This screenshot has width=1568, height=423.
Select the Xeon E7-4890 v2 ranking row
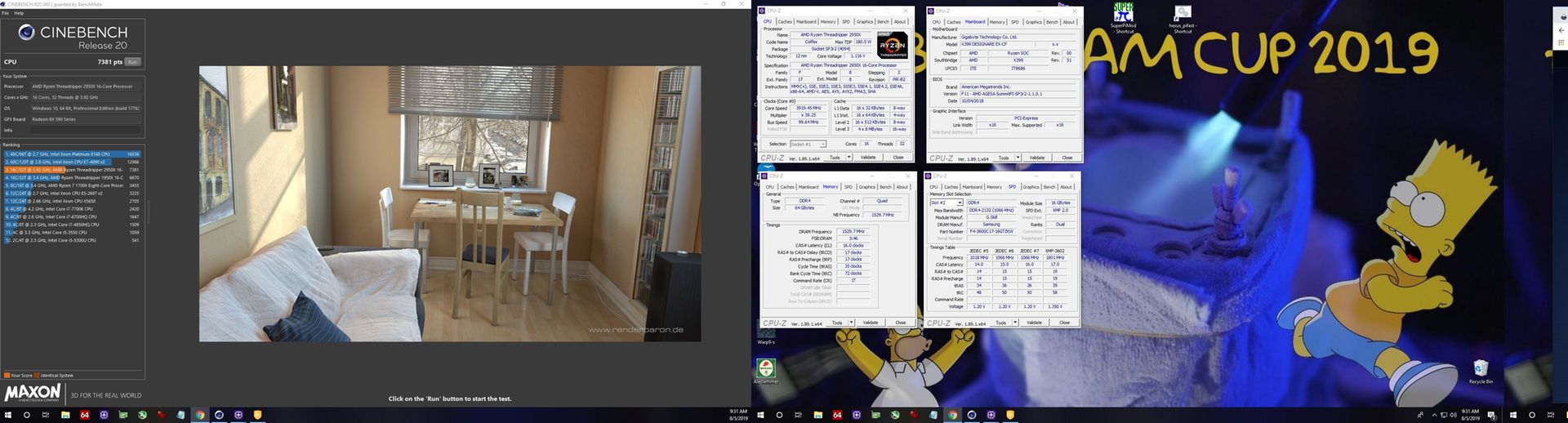click(72, 162)
